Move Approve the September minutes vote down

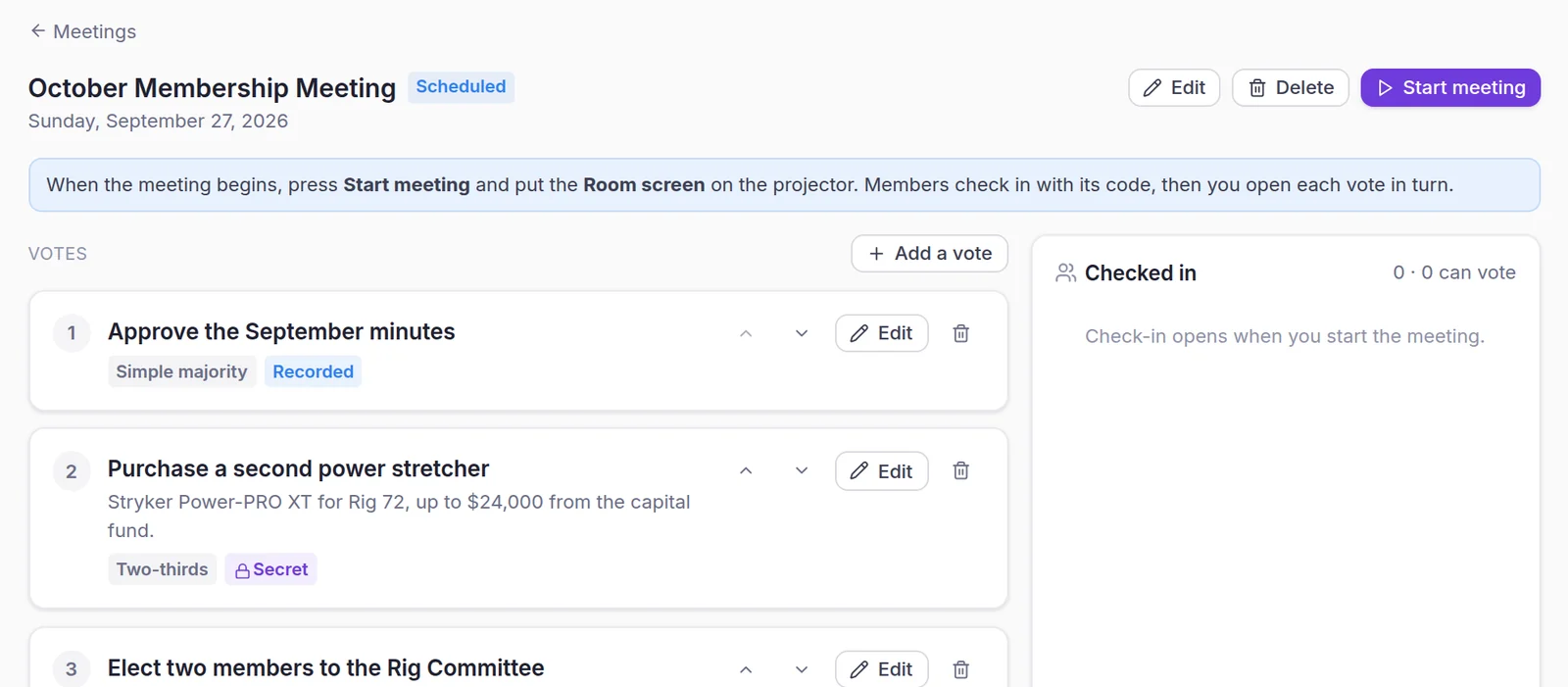click(x=802, y=333)
